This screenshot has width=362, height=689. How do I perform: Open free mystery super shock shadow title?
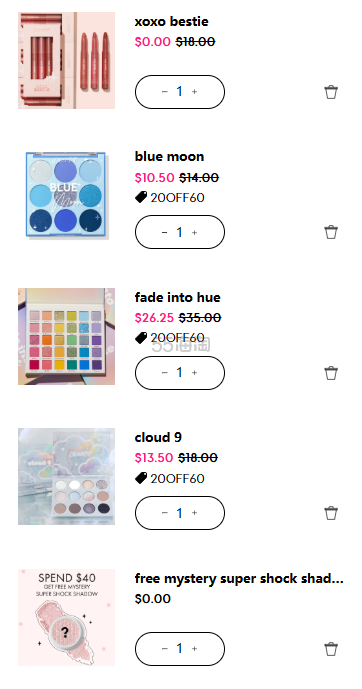click(239, 578)
